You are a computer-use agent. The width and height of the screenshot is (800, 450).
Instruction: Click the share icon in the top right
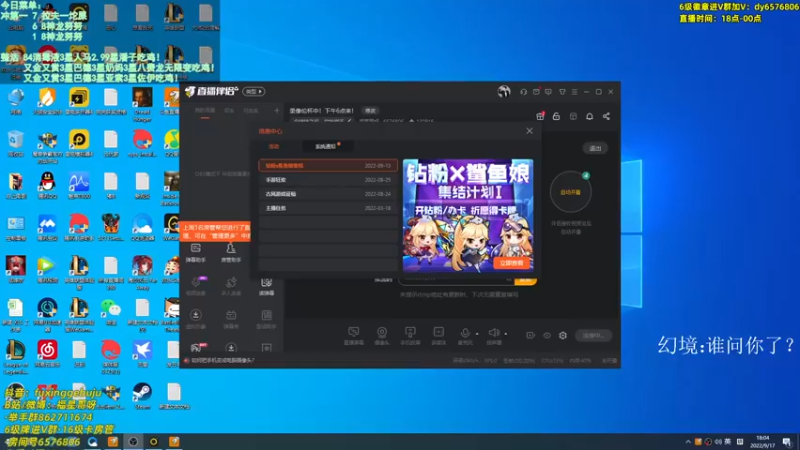pyautogui.click(x=606, y=116)
